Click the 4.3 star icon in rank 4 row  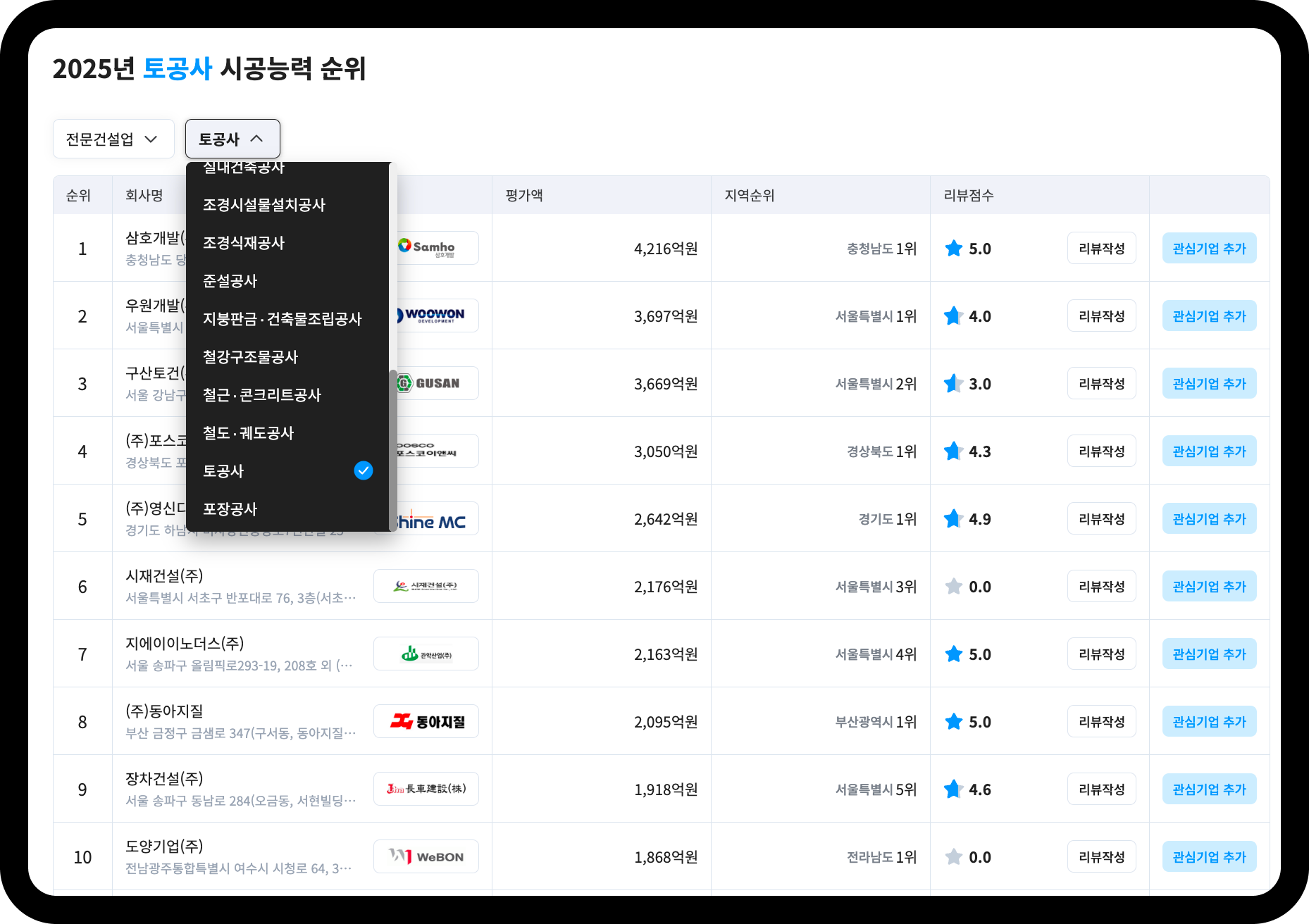954,451
